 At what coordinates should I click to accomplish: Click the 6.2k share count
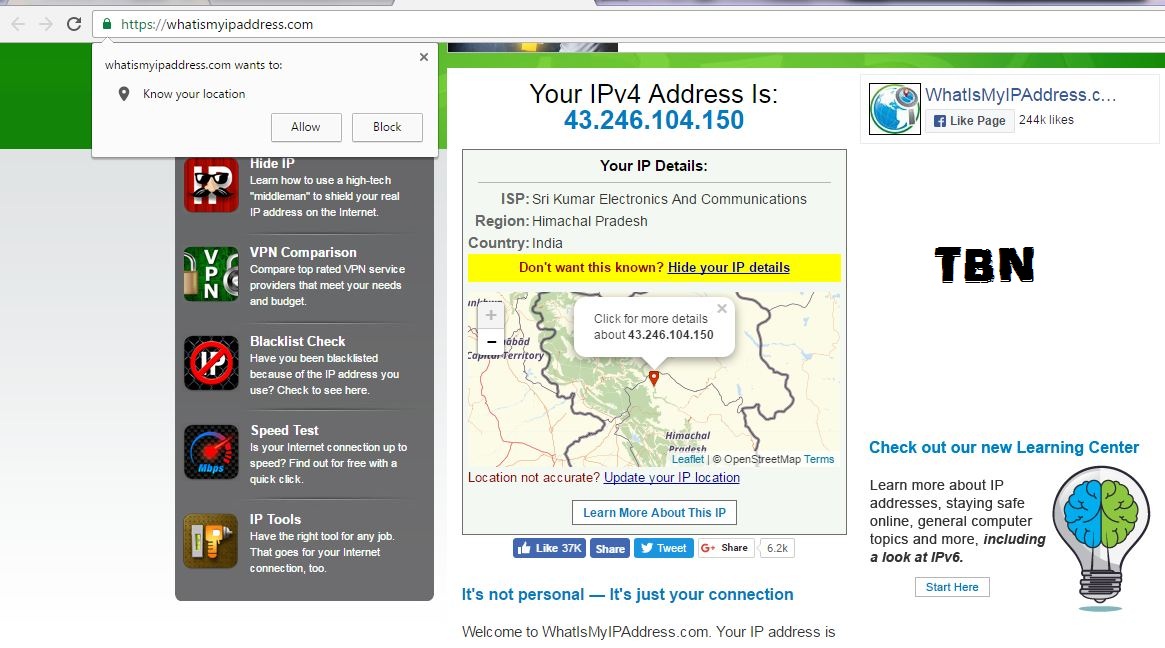pos(777,548)
